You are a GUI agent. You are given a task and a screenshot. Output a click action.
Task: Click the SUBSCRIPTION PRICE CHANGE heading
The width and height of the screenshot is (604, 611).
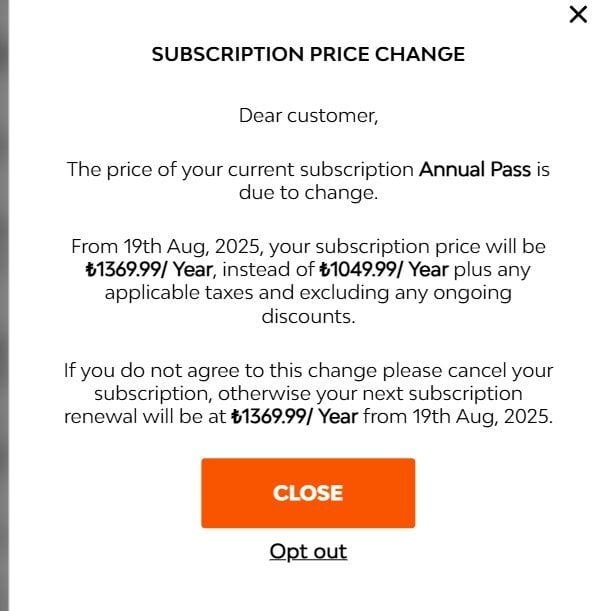(x=308, y=54)
